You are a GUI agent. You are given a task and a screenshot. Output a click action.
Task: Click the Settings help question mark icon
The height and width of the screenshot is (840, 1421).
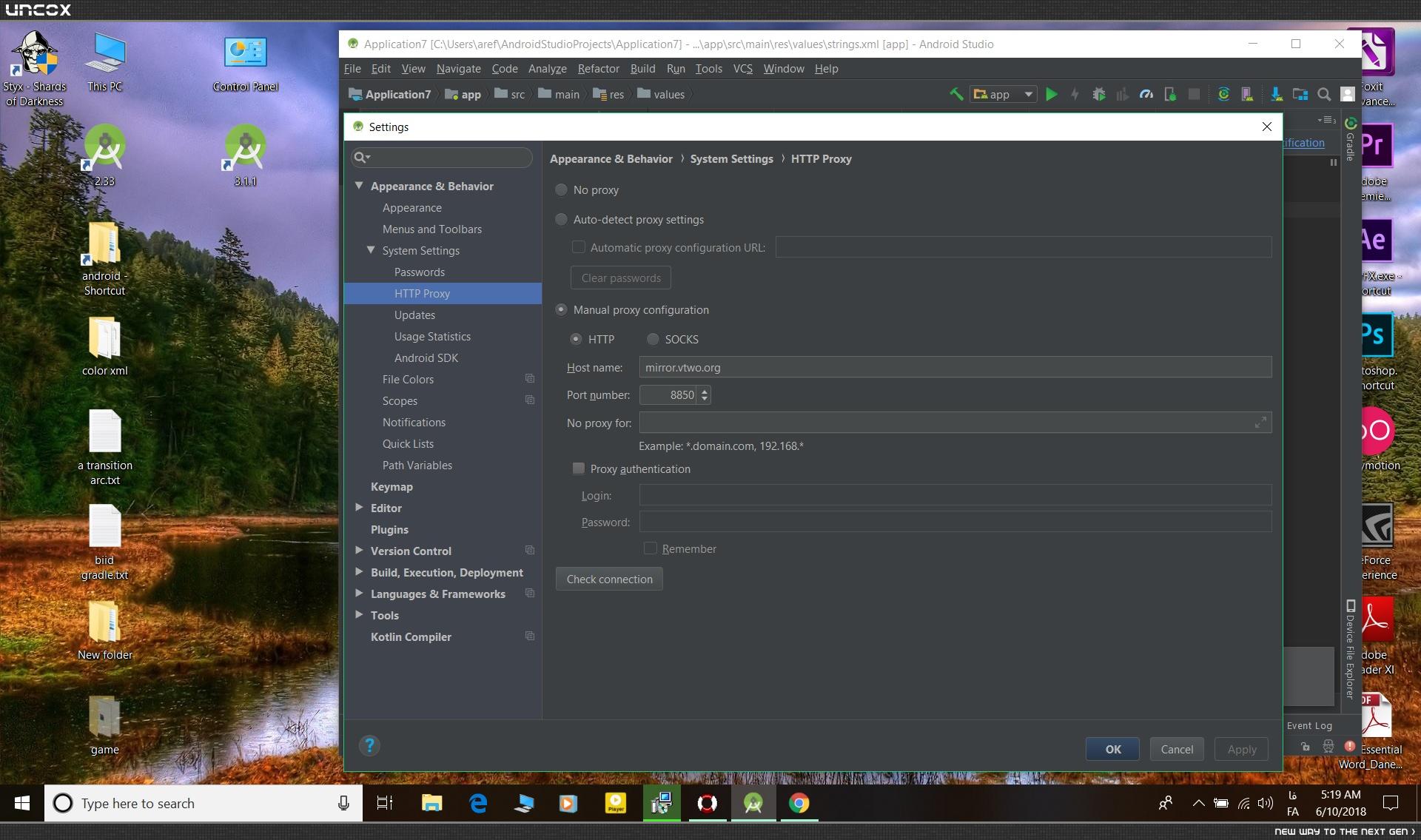click(x=369, y=745)
